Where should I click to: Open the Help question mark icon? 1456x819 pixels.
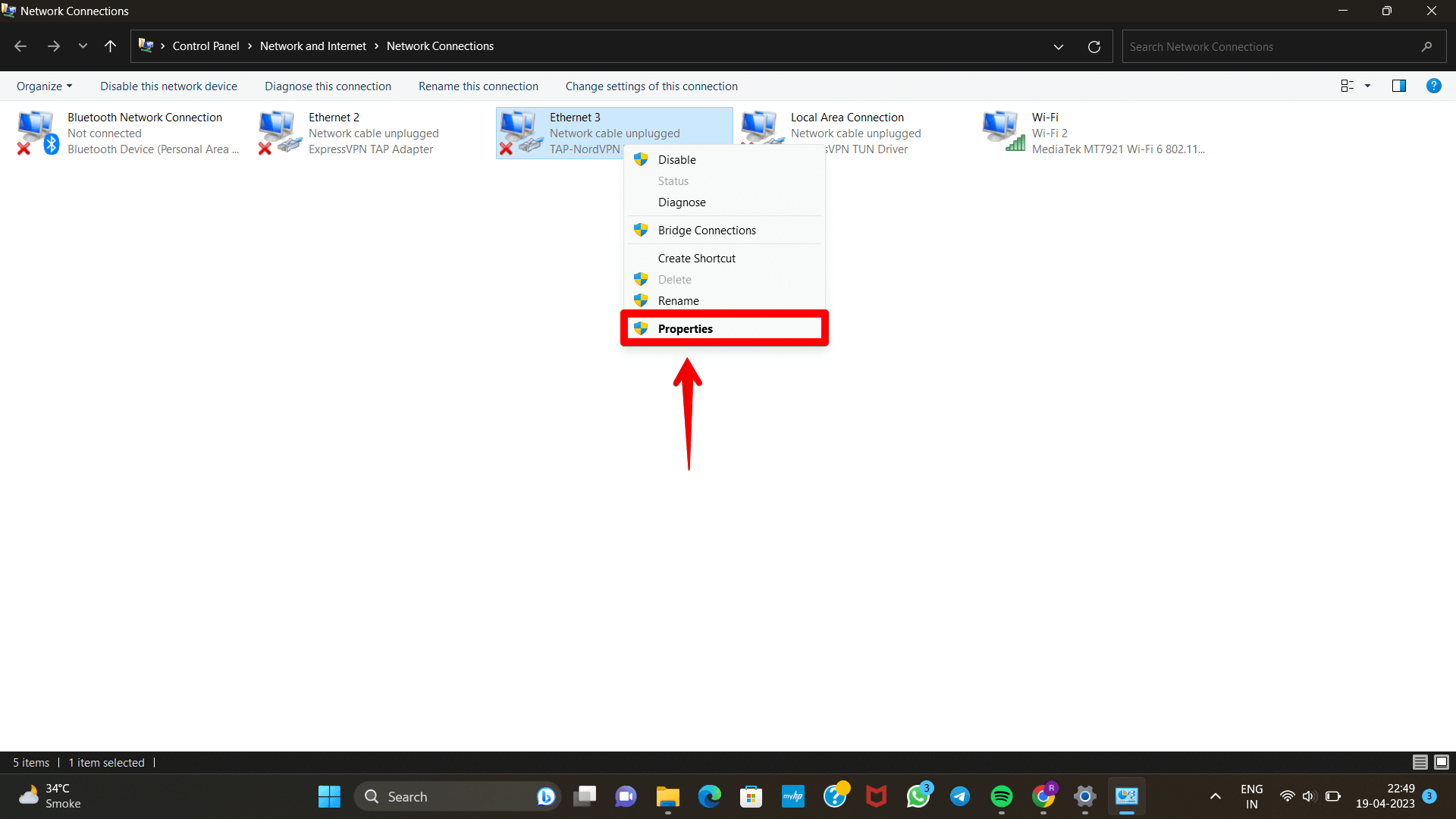point(1433,86)
